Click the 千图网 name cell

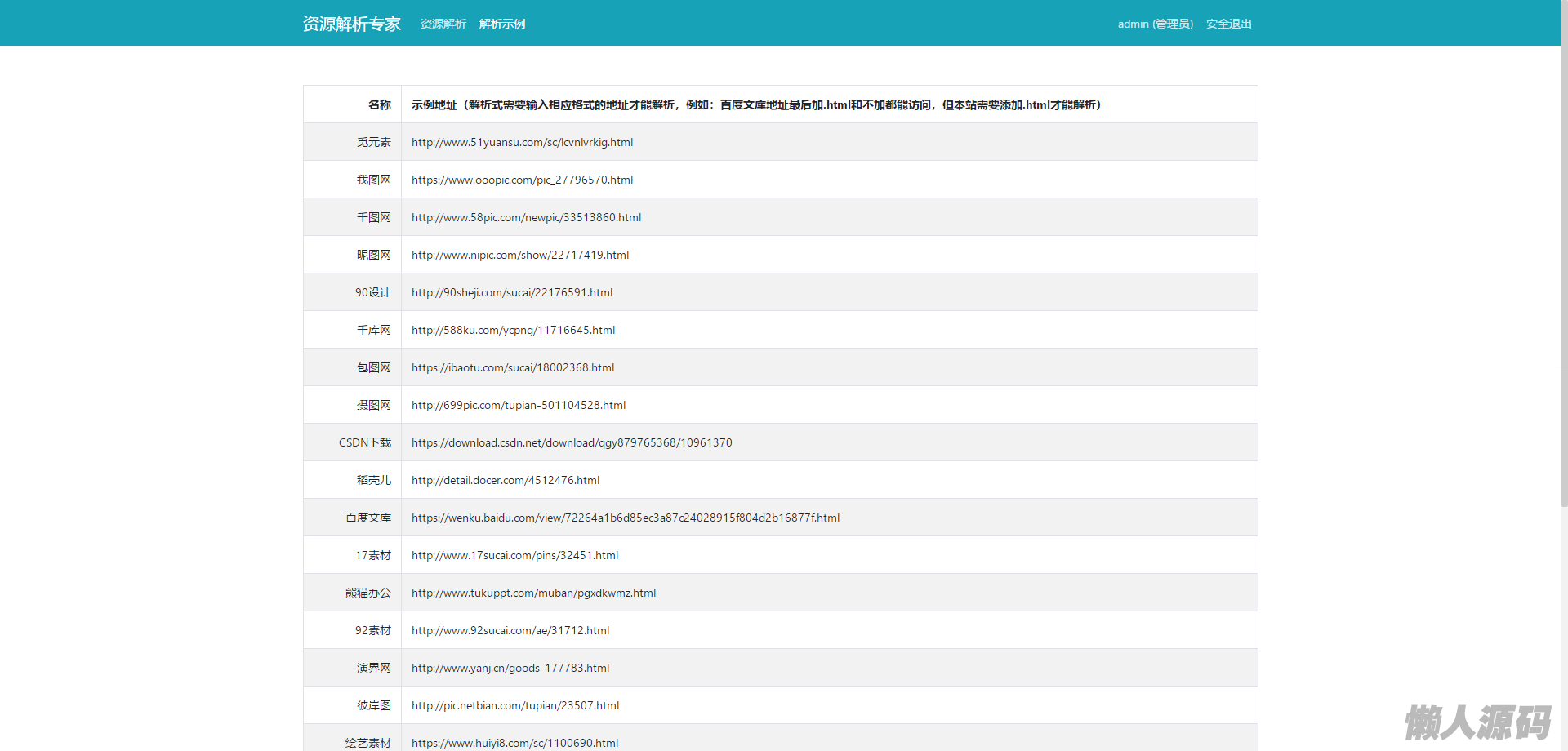tap(353, 217)
